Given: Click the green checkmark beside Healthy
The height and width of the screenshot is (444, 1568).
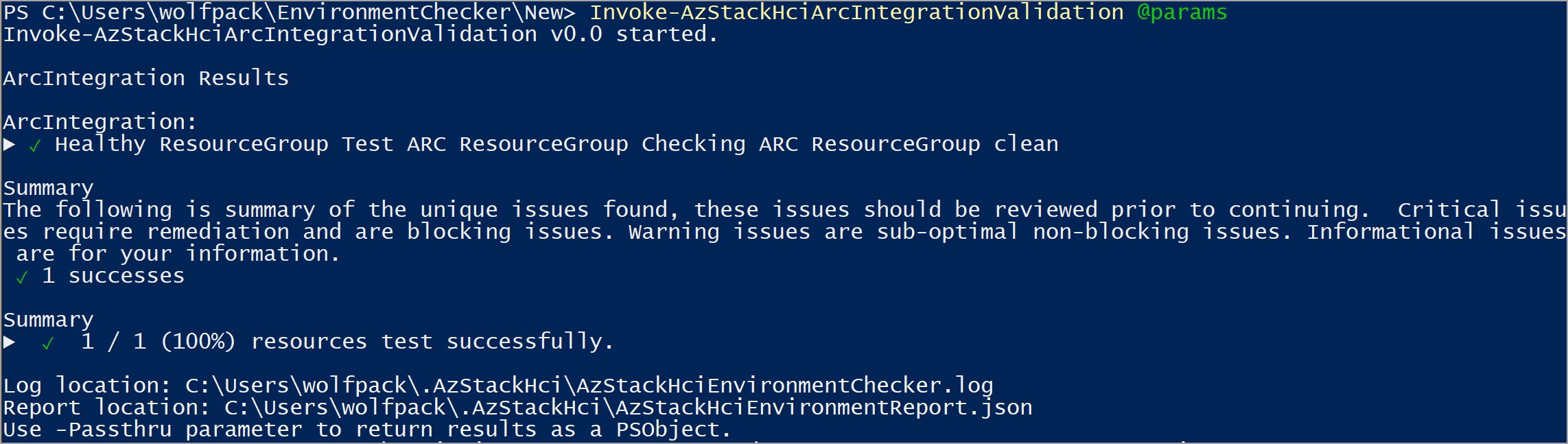Looking at the screenshot, I should click(35, 145).
